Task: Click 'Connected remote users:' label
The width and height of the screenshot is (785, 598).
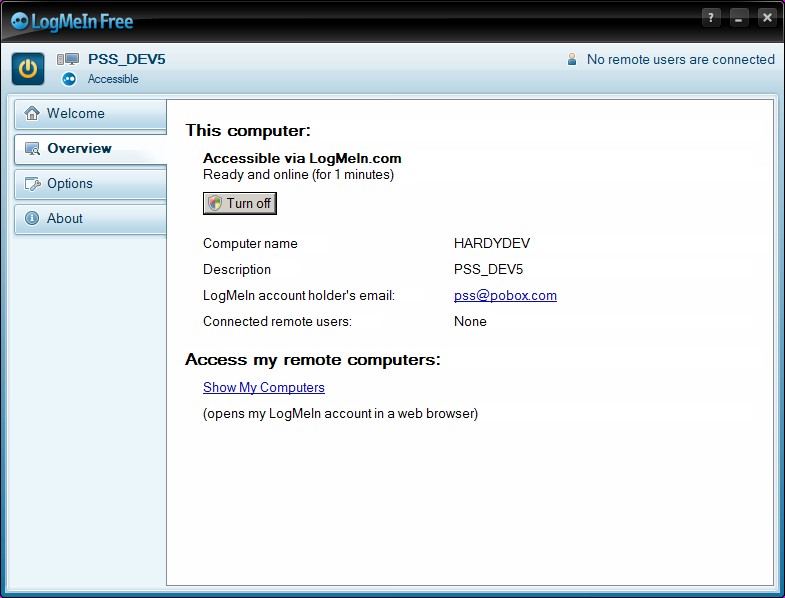Action: [277, 322]
